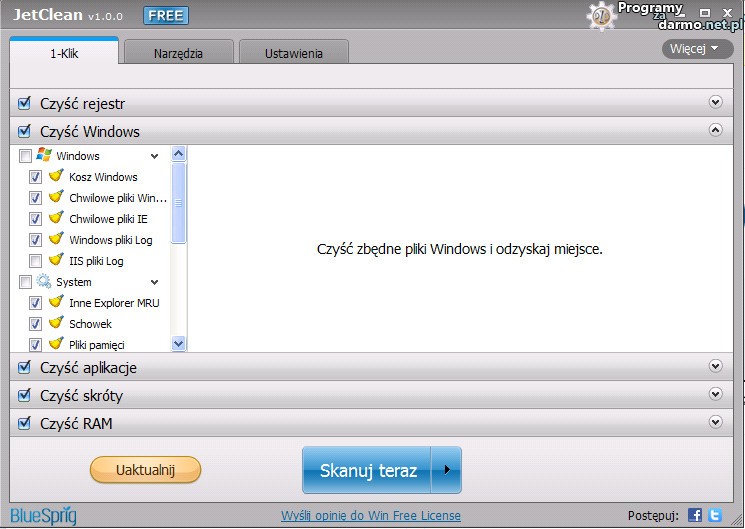Click the Uaktualnij button
This screenshot has width=745, height=529.
(x=145, y=470)
